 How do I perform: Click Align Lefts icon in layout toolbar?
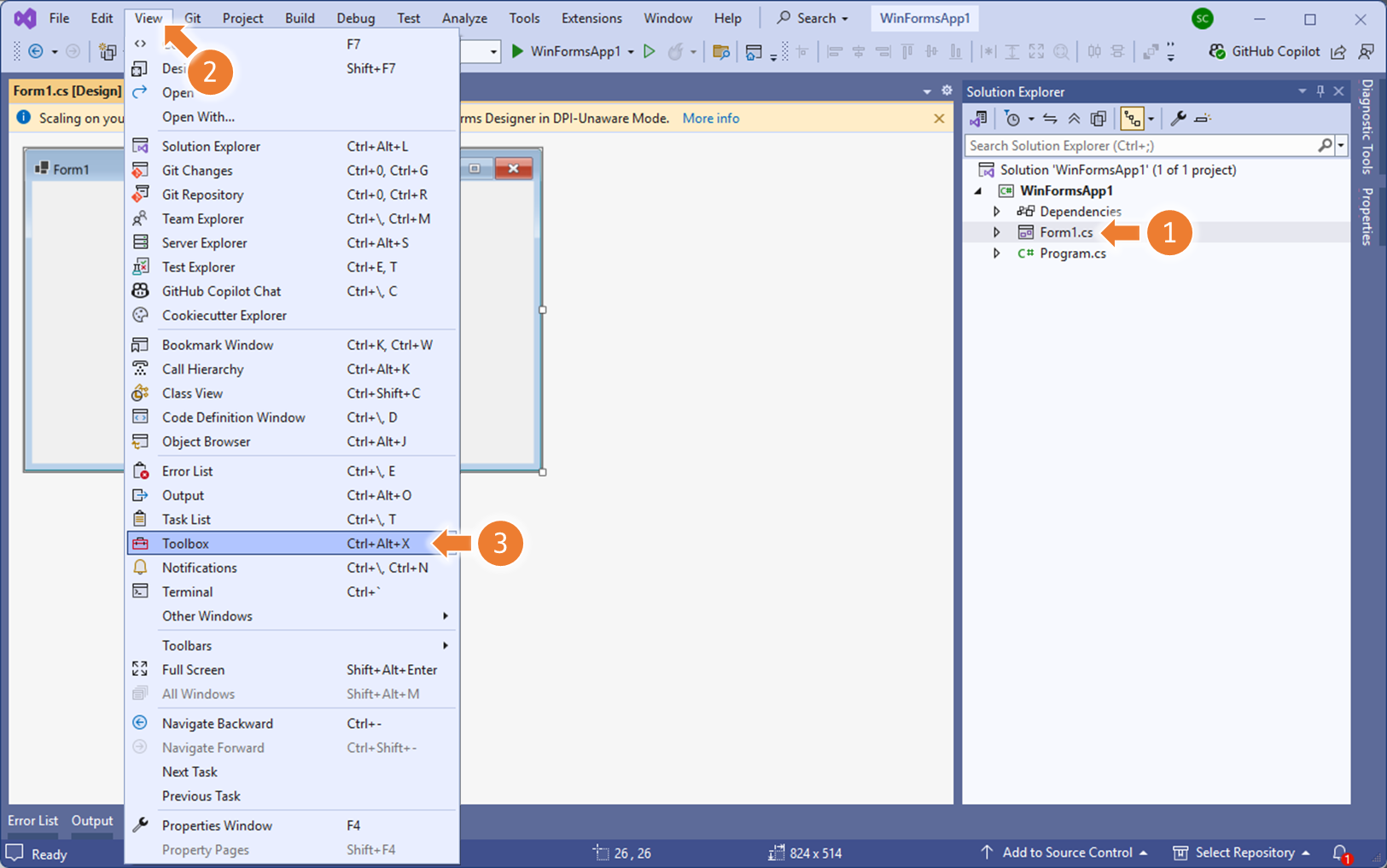[x=835, y=52]
